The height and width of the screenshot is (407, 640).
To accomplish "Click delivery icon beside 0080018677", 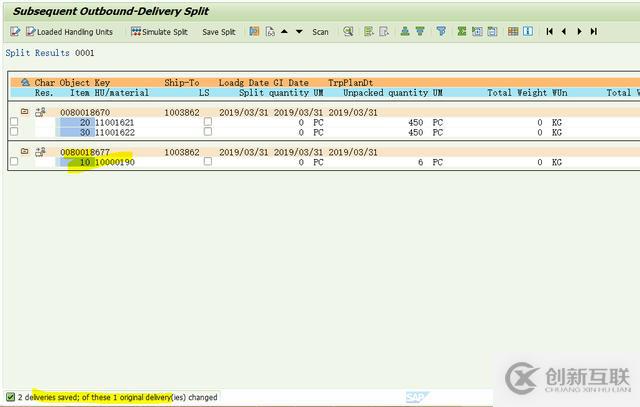I will tap(40, 152).
